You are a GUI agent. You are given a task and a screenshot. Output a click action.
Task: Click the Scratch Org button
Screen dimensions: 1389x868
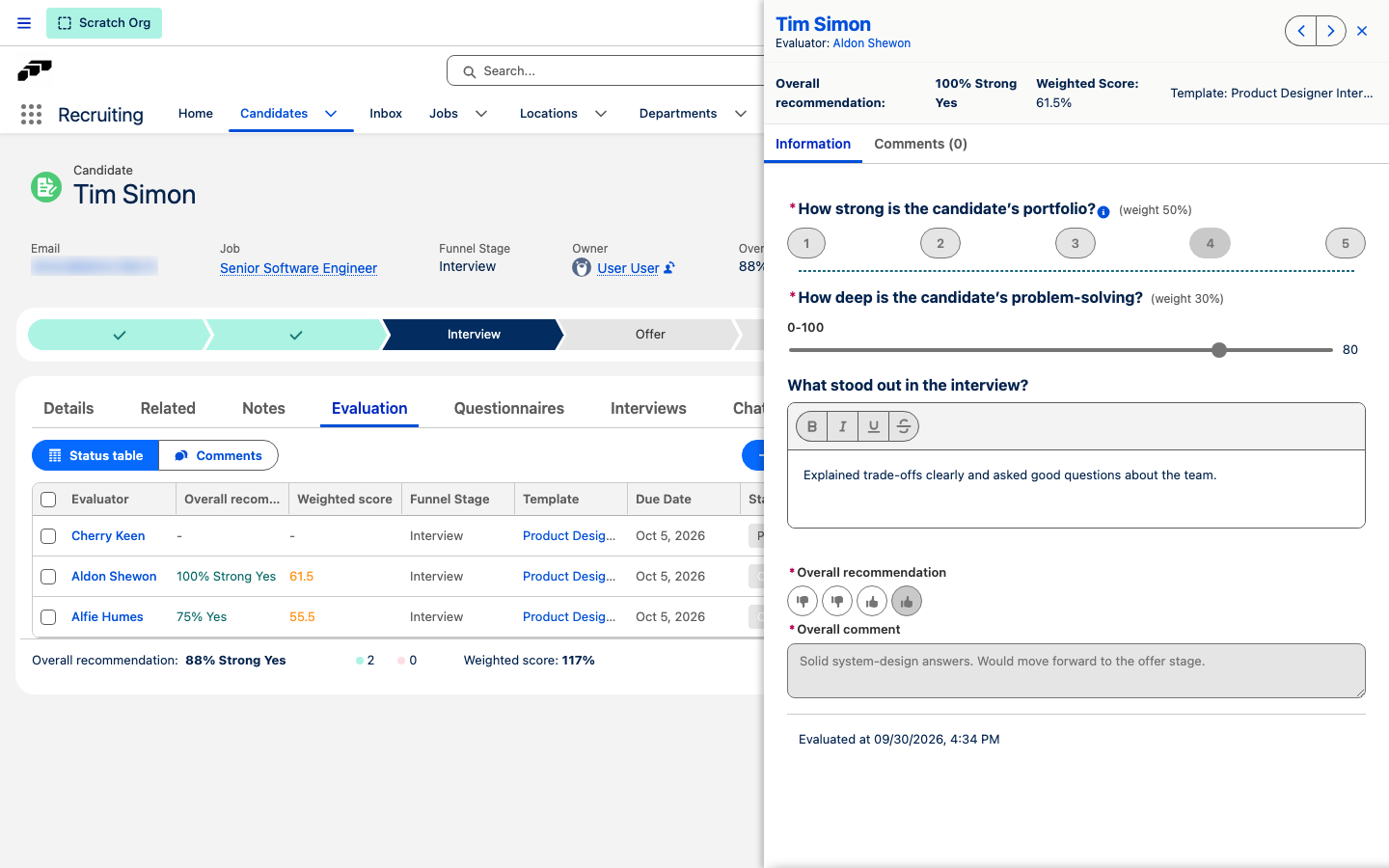[x=104, y=23]
